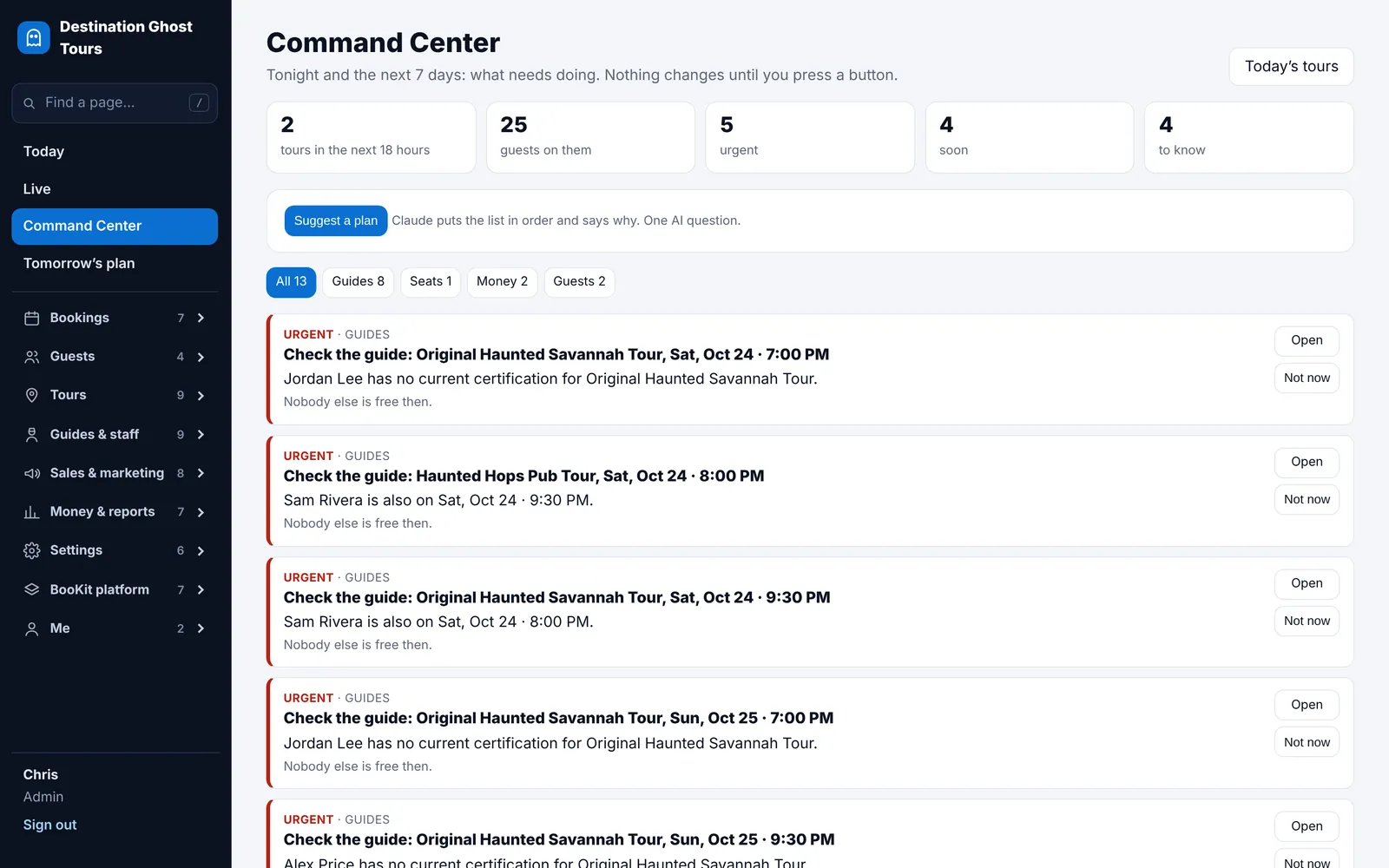Expand the Money & reports chevron
1389x868 pixels.
[201, 512]
